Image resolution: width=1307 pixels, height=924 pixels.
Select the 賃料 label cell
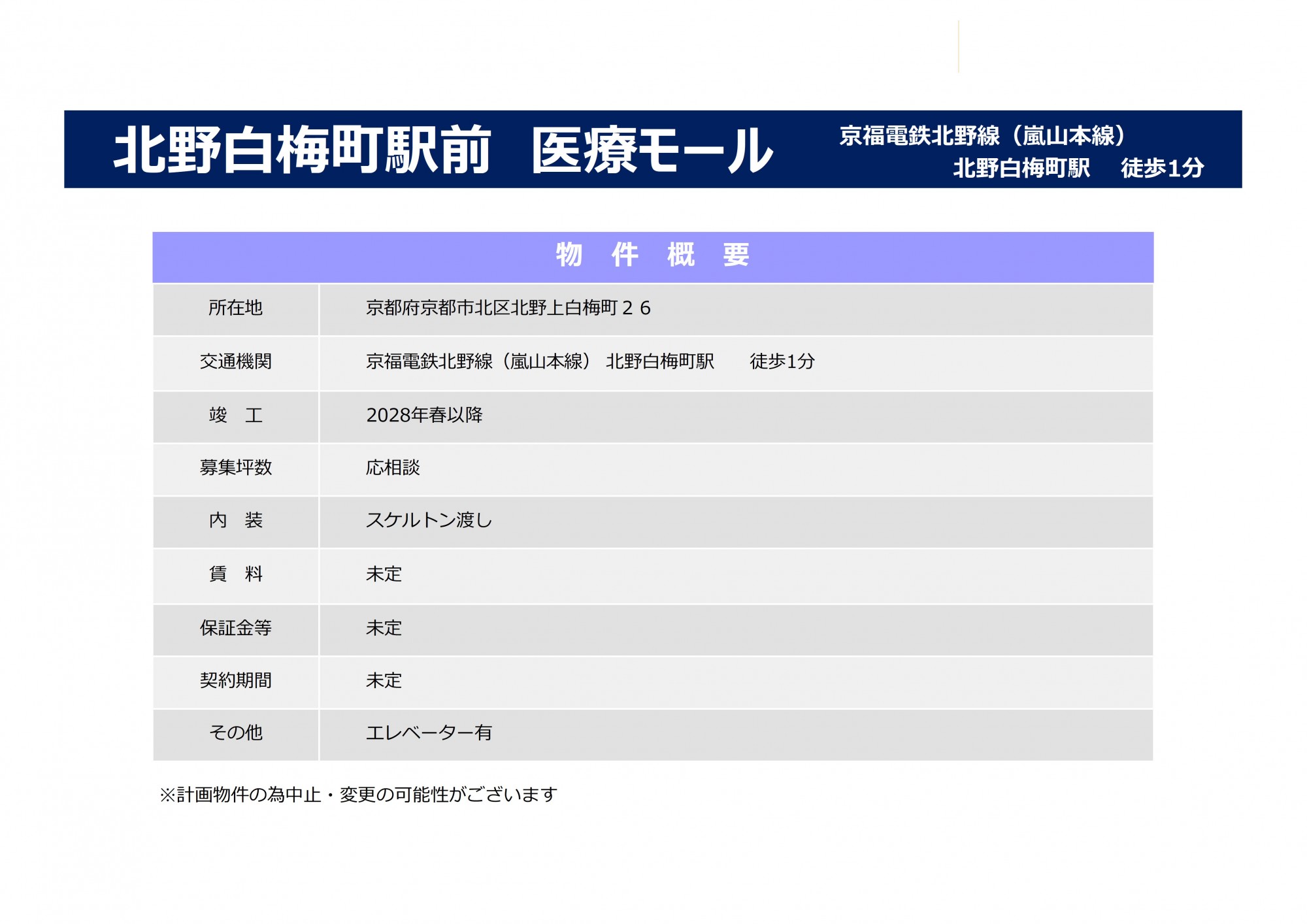click(x=235, y=574)
